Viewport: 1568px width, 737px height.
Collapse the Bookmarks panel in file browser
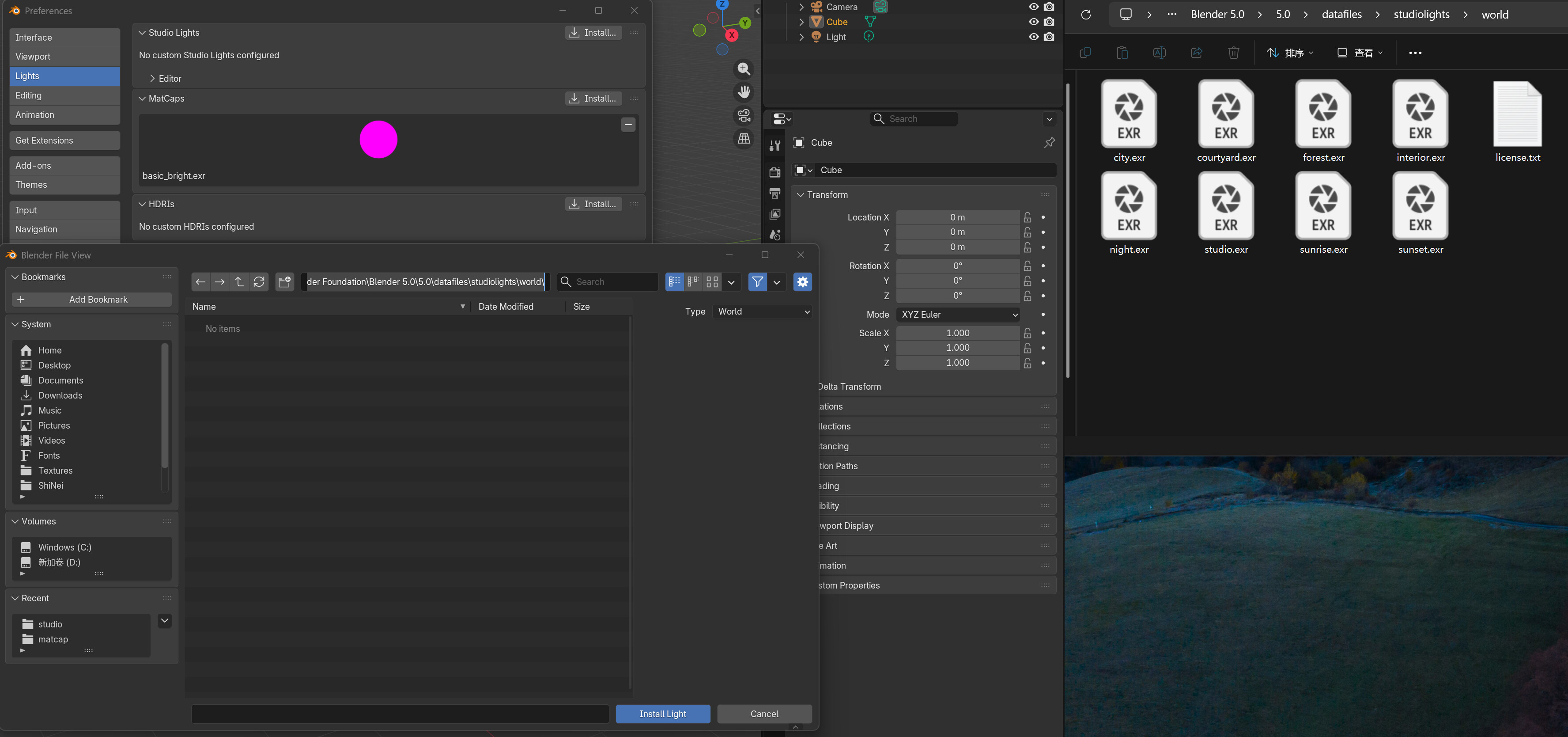pos(15,277)
